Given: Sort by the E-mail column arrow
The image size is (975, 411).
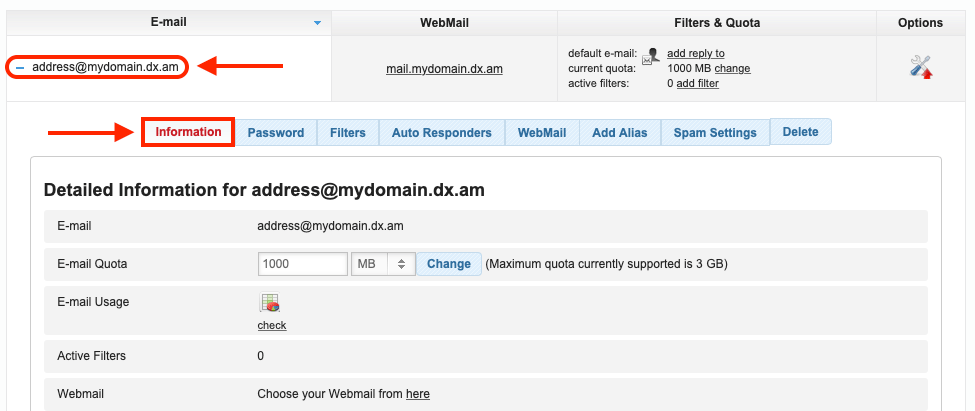Looking at the screenshot, I should pos(317,23).
